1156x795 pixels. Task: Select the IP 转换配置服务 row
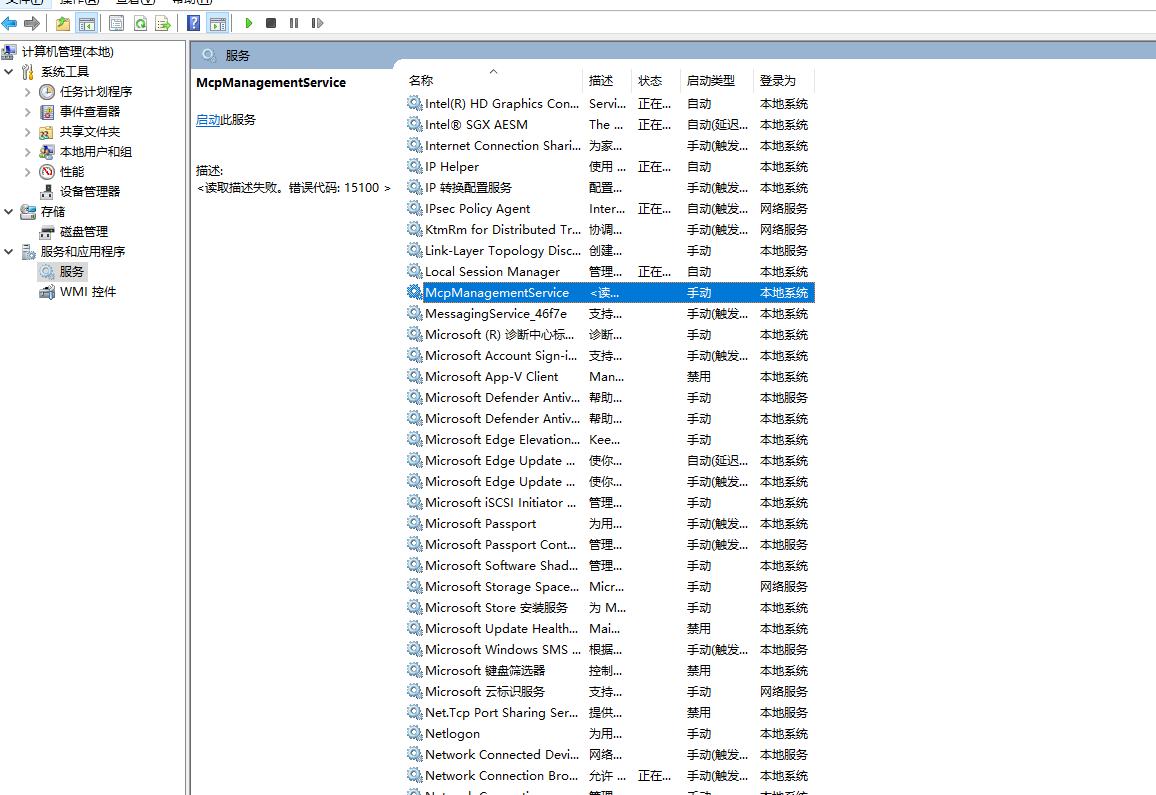point(610,188)
